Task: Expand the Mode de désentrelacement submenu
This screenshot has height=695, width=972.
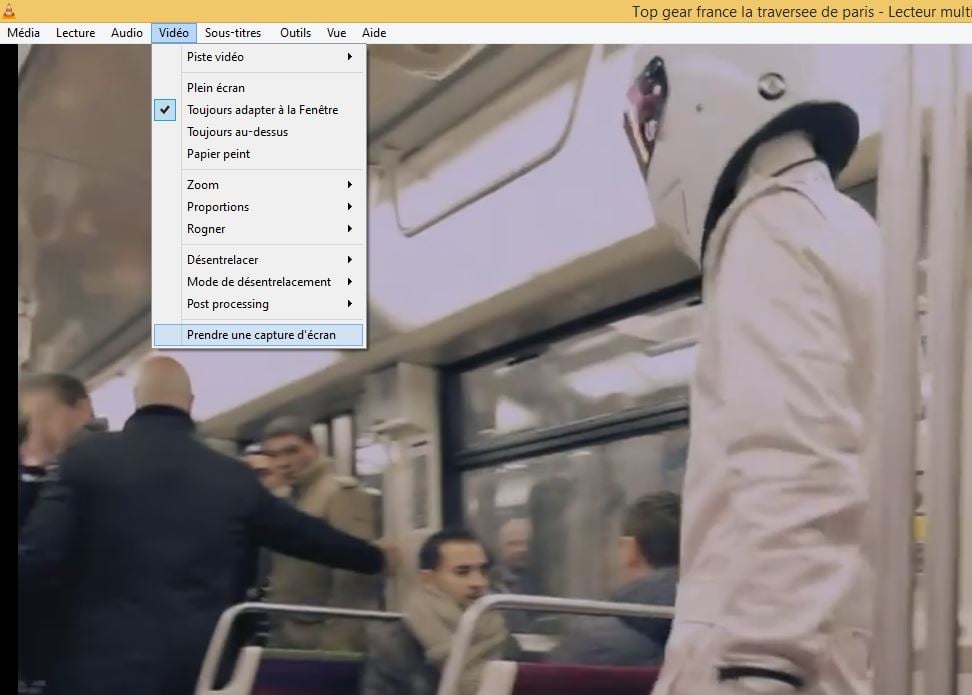Action: click(259, 282)
